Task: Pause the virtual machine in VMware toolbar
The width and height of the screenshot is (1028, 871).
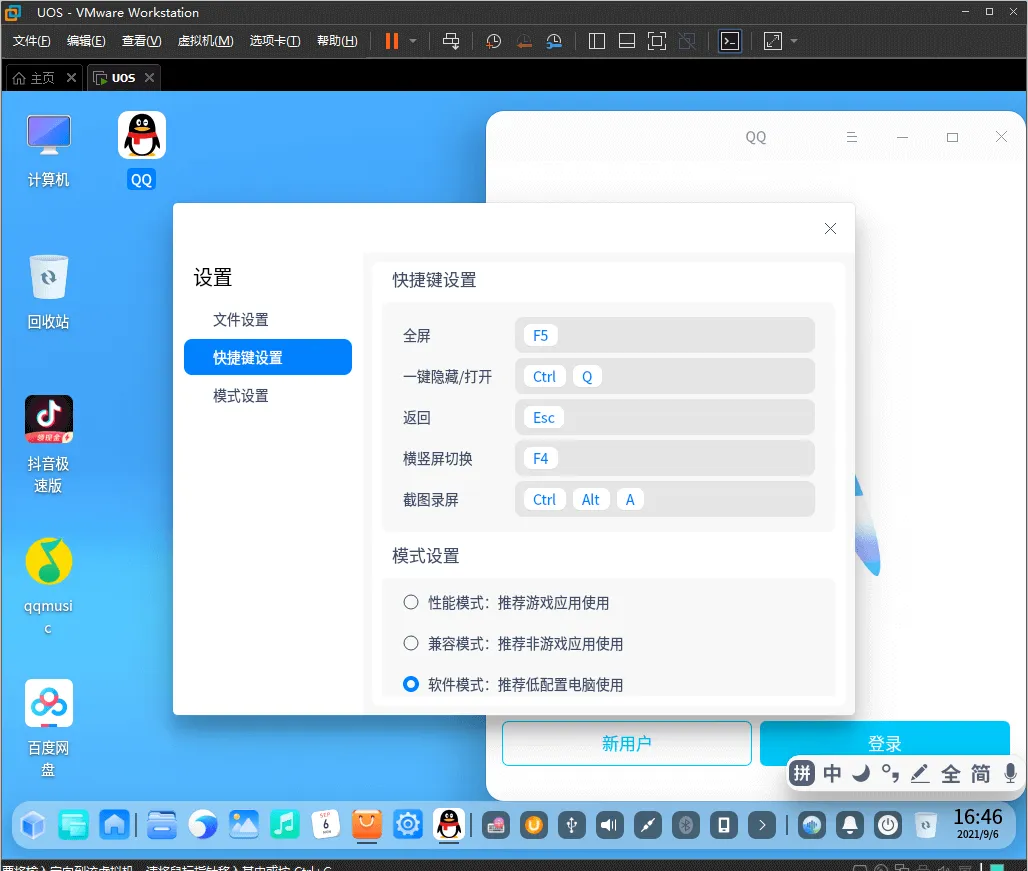Action: (391, 41)
